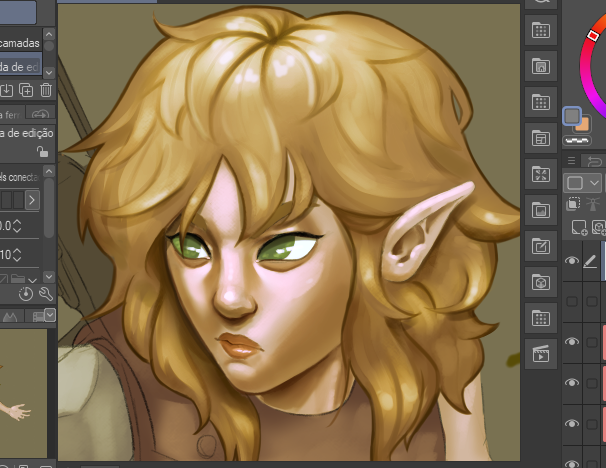Viewport: 606px width, 468px height.
Task: Open the image material folder icon
Action: pyautogui.click(x=541, y=210)
